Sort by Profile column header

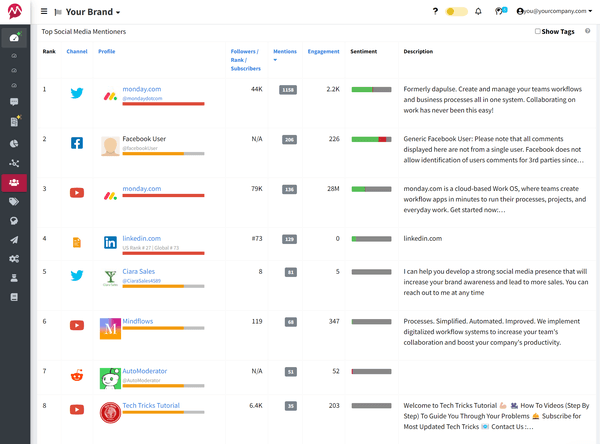107,51
